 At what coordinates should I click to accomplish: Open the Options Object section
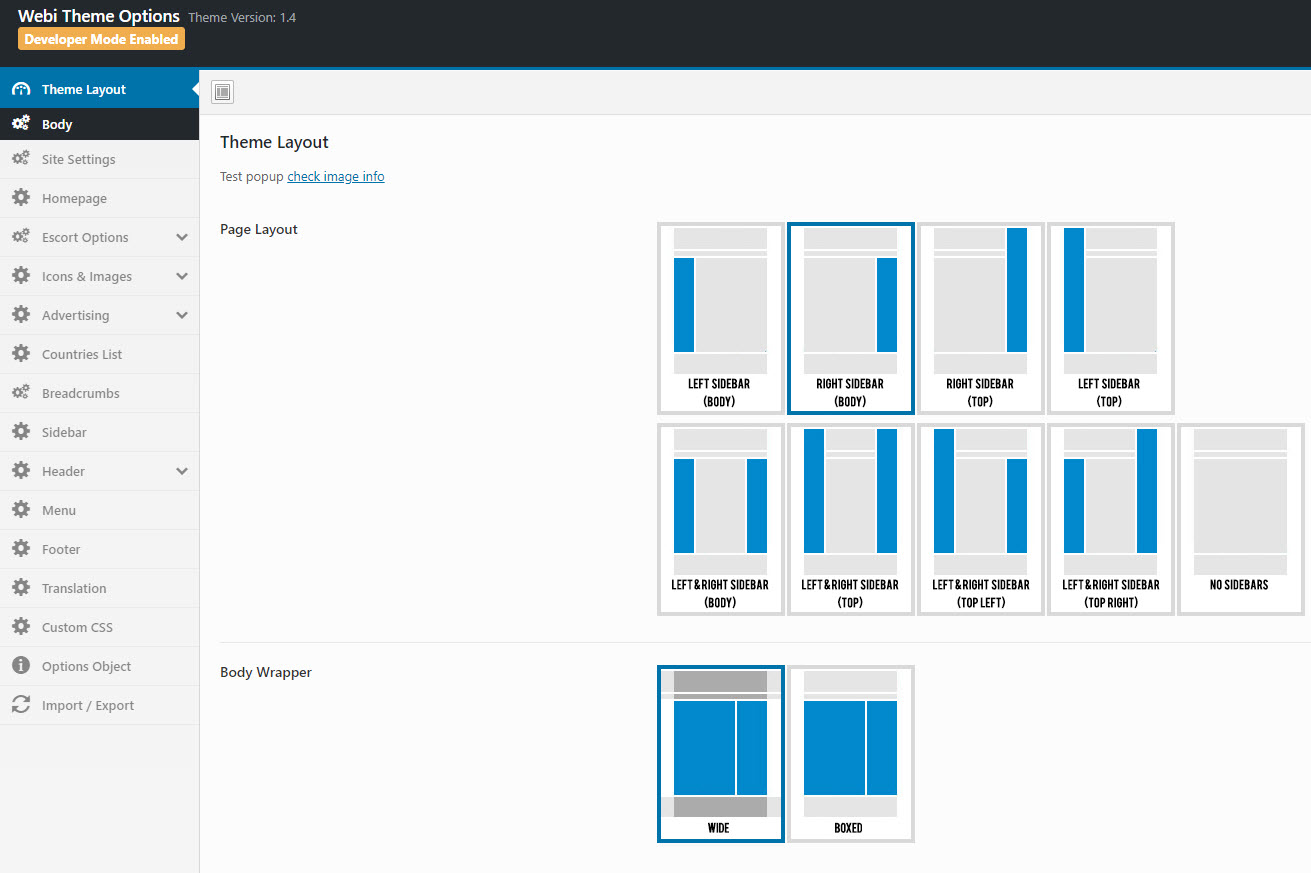click(99, 666)
